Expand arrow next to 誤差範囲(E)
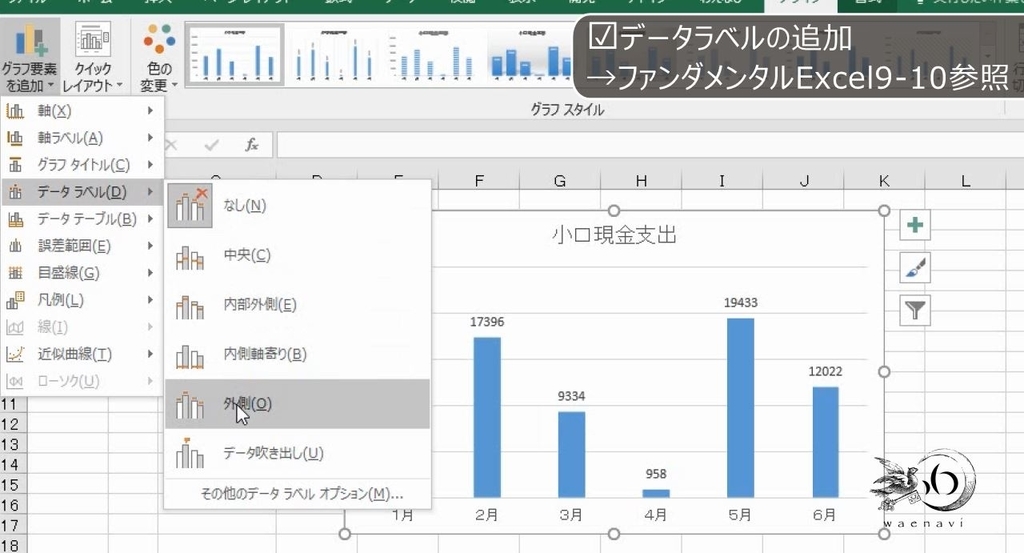1024x553 pixels. coord(150,245)
